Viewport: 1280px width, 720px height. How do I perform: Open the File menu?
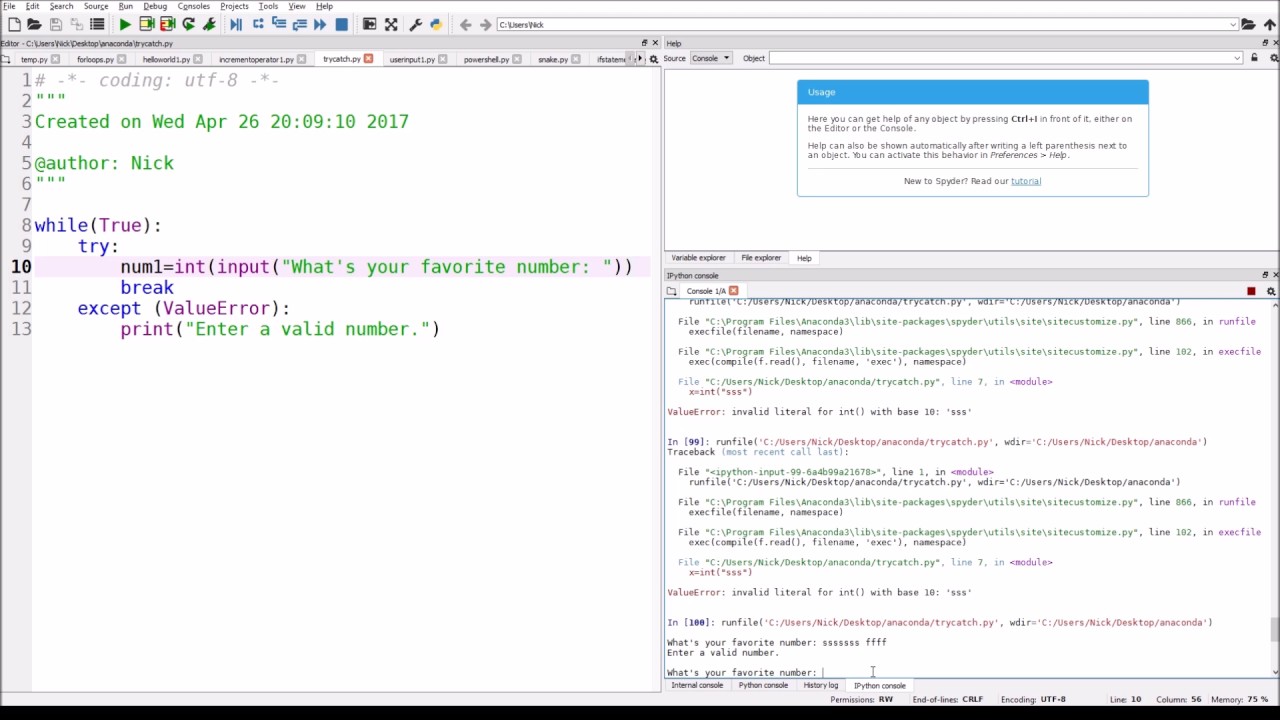point(9,6)
